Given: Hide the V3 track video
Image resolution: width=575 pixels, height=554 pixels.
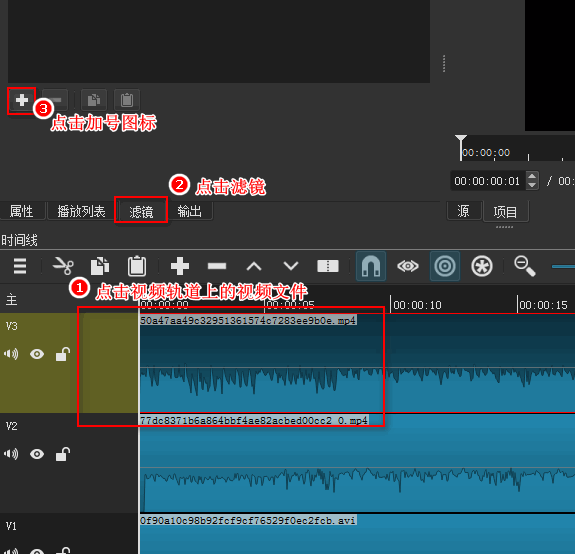Looking at the screenshot, I should [37, 354].
